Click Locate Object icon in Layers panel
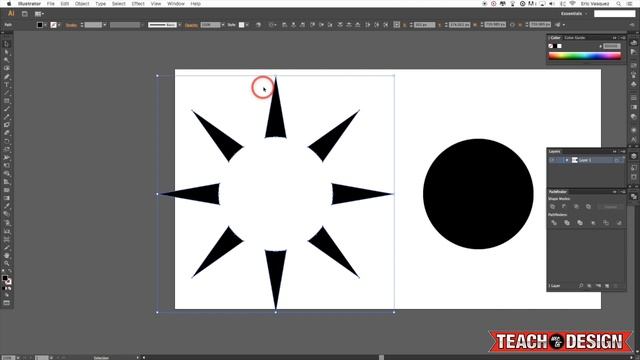This screenshot has height=360, width=640. 581,286
